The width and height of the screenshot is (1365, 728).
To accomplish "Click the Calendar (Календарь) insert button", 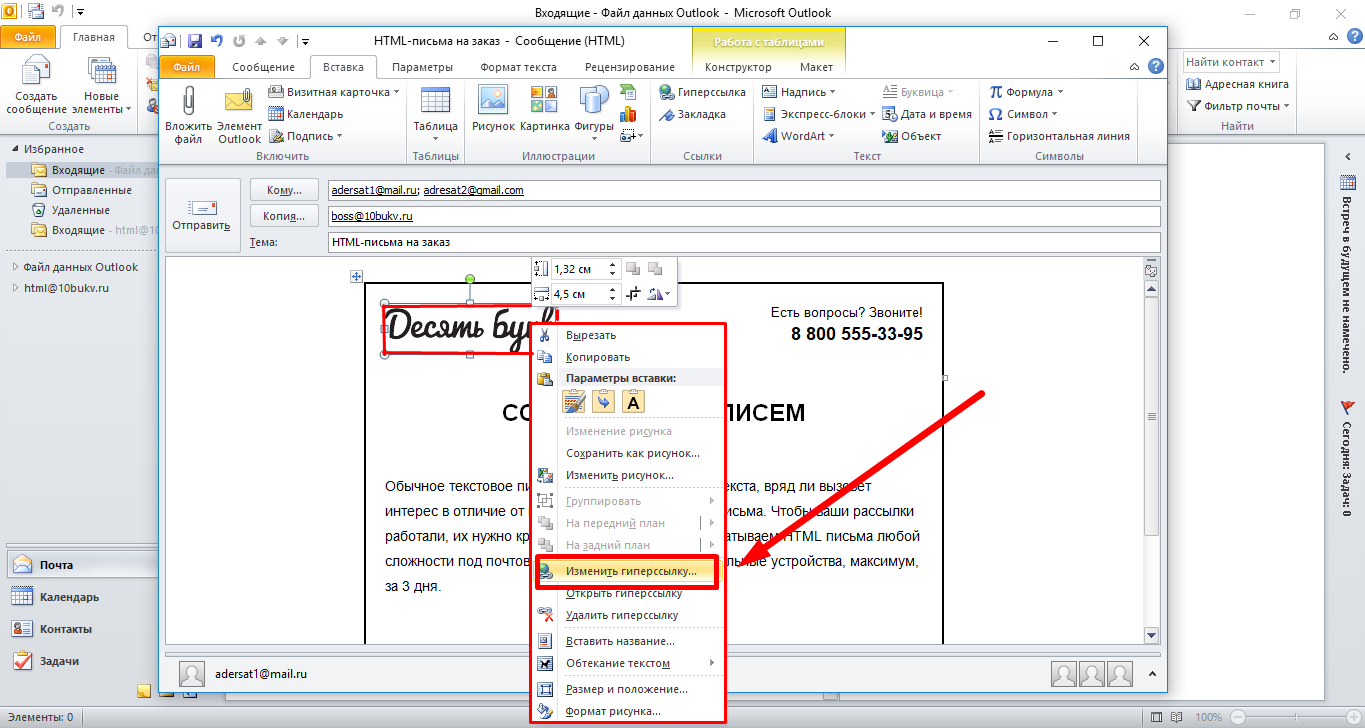I will coord(306,114).
